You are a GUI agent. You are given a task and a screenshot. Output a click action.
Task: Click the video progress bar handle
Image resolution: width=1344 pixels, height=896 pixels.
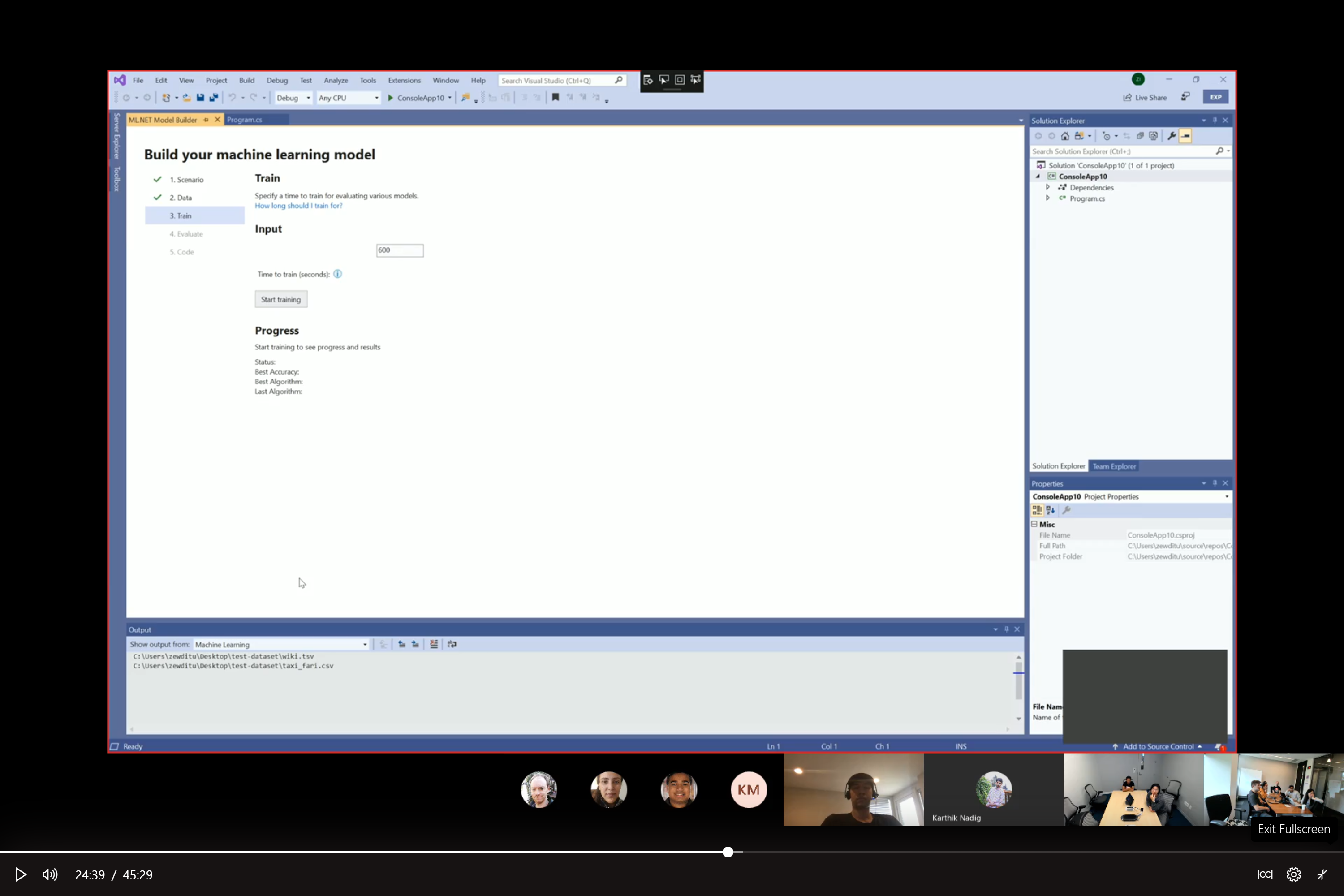(x=728, y=852)
